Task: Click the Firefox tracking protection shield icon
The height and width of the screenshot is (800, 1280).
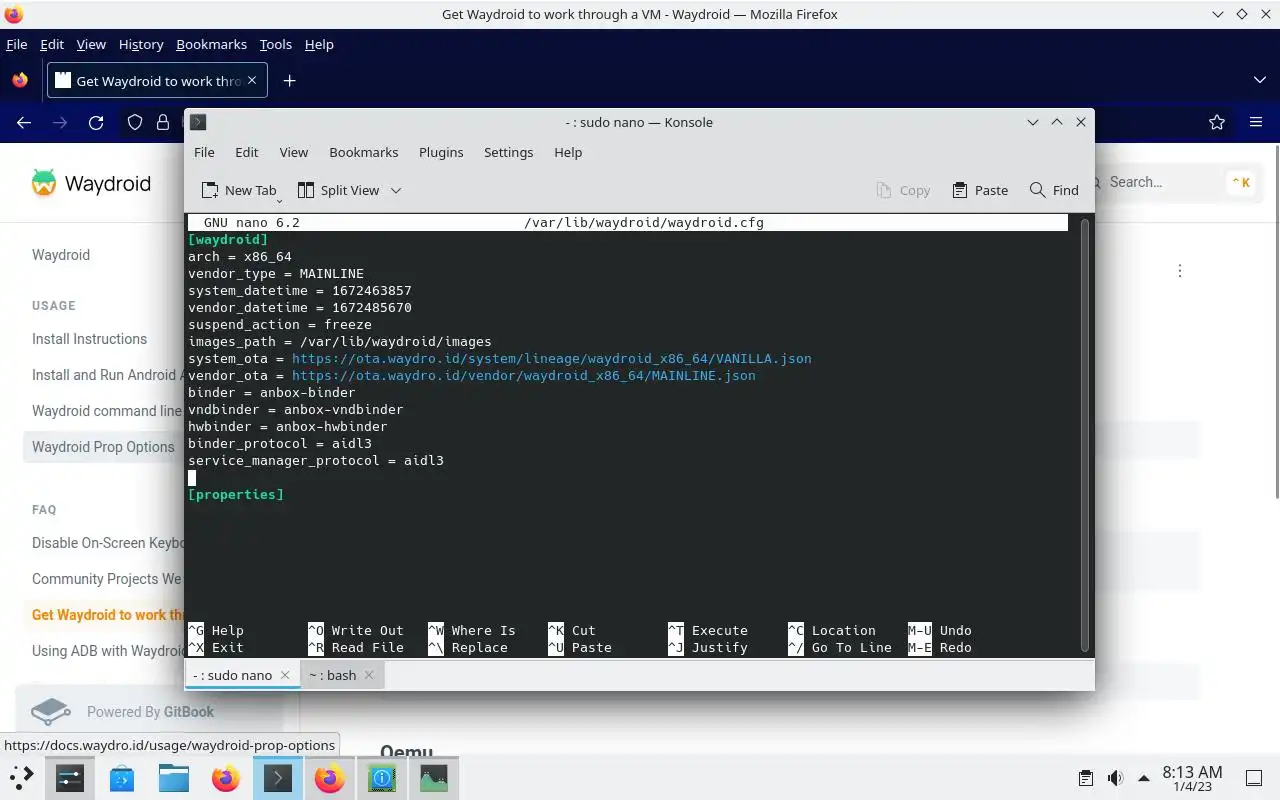Action: coord(134,122)
